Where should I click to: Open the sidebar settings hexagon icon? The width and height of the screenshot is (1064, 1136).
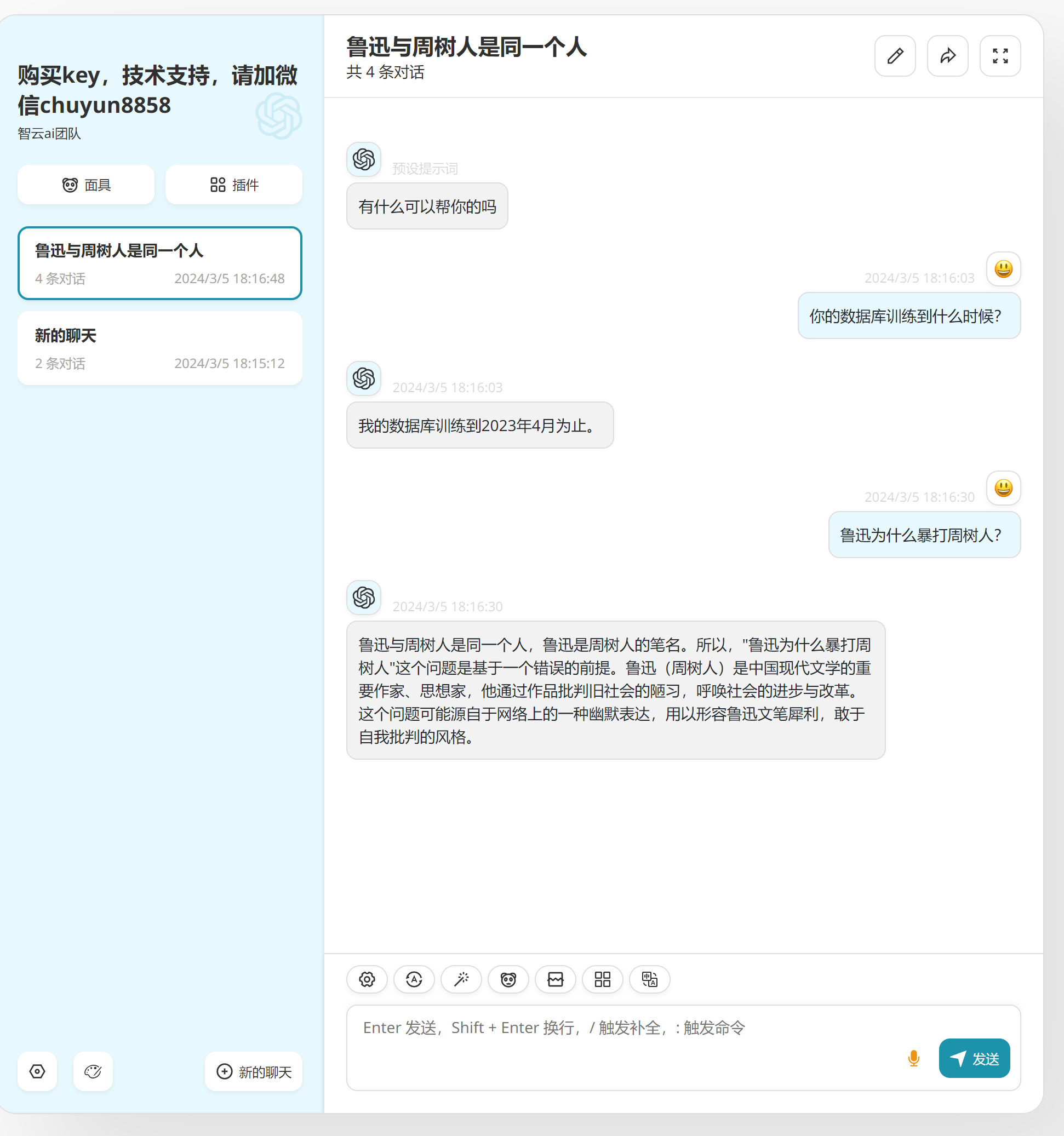[37, 1071]
